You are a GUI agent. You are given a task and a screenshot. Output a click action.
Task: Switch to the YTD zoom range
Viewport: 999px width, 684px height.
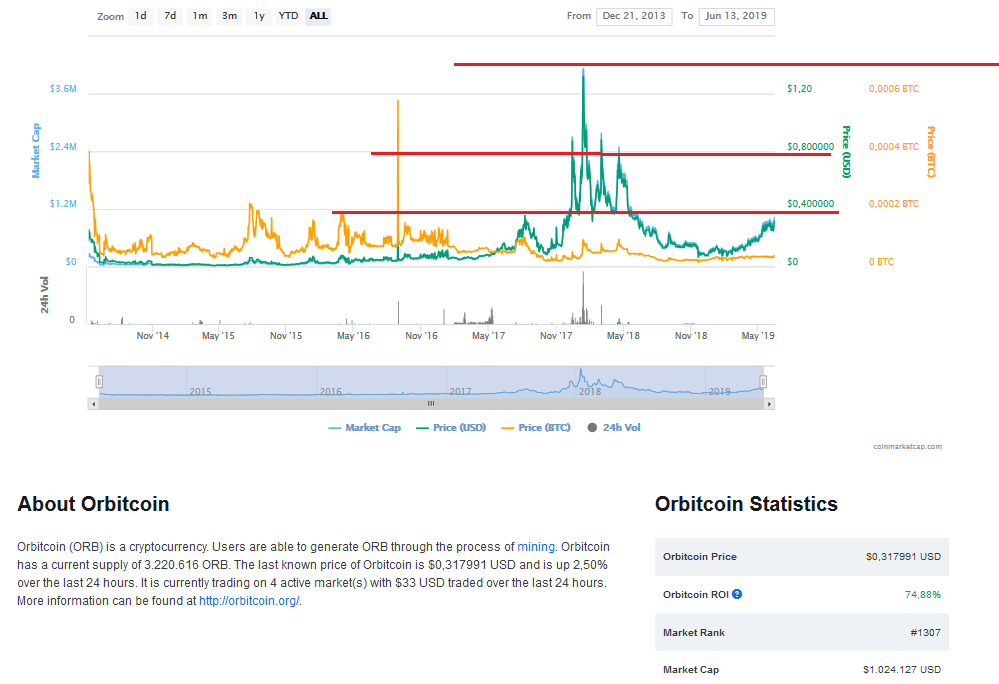(x=288, y=16)
